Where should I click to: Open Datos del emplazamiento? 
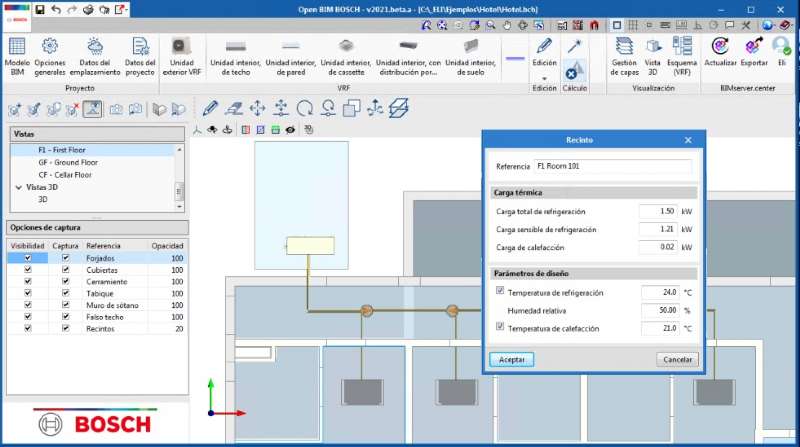tap(95, 57)
